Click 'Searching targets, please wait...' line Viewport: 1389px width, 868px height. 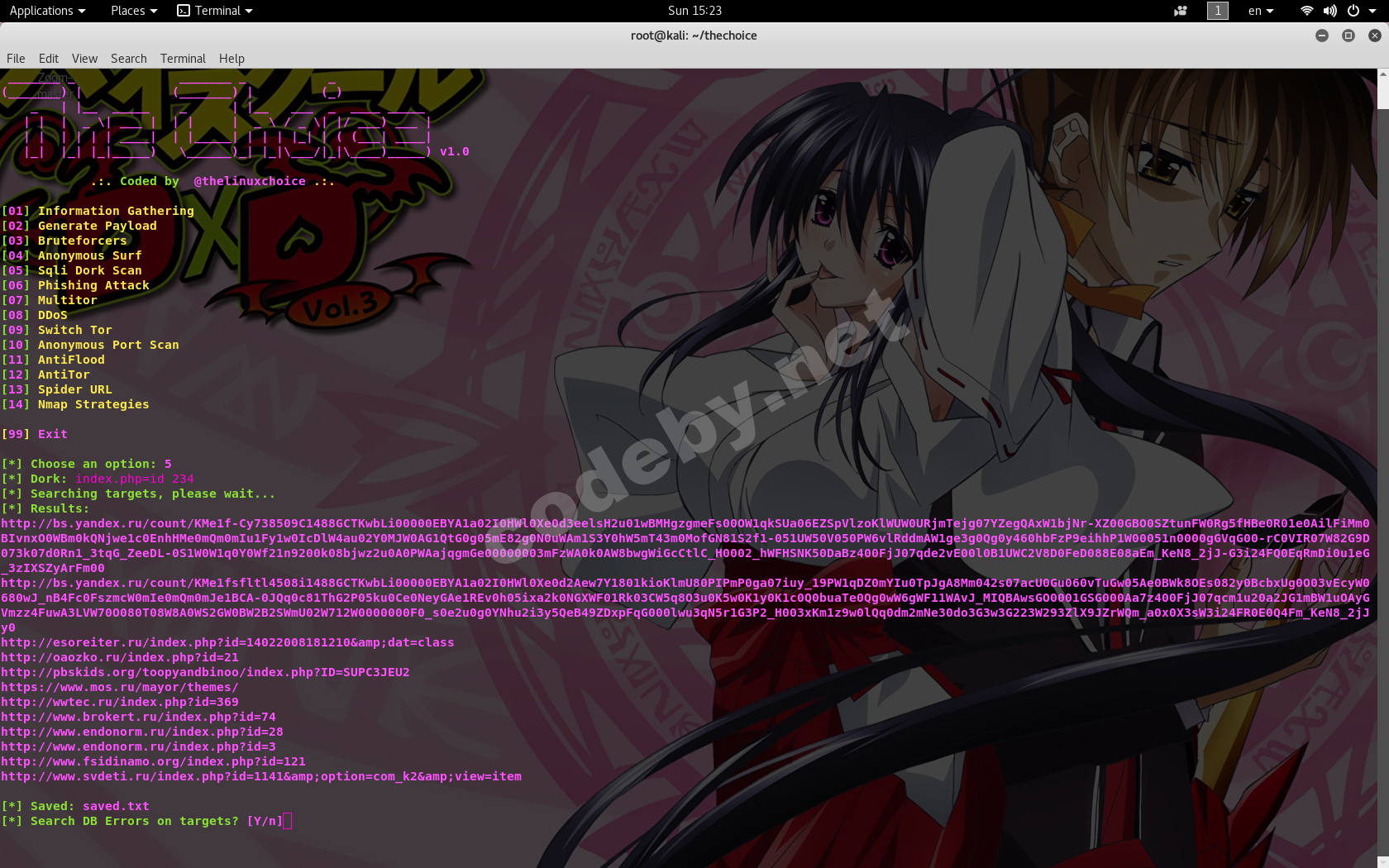(138, 494)
